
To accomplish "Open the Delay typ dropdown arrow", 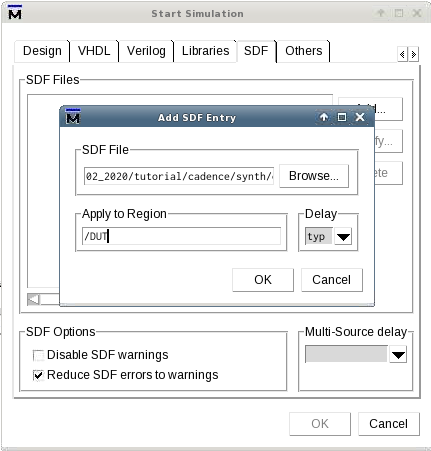I will click(x=343, y=237).
